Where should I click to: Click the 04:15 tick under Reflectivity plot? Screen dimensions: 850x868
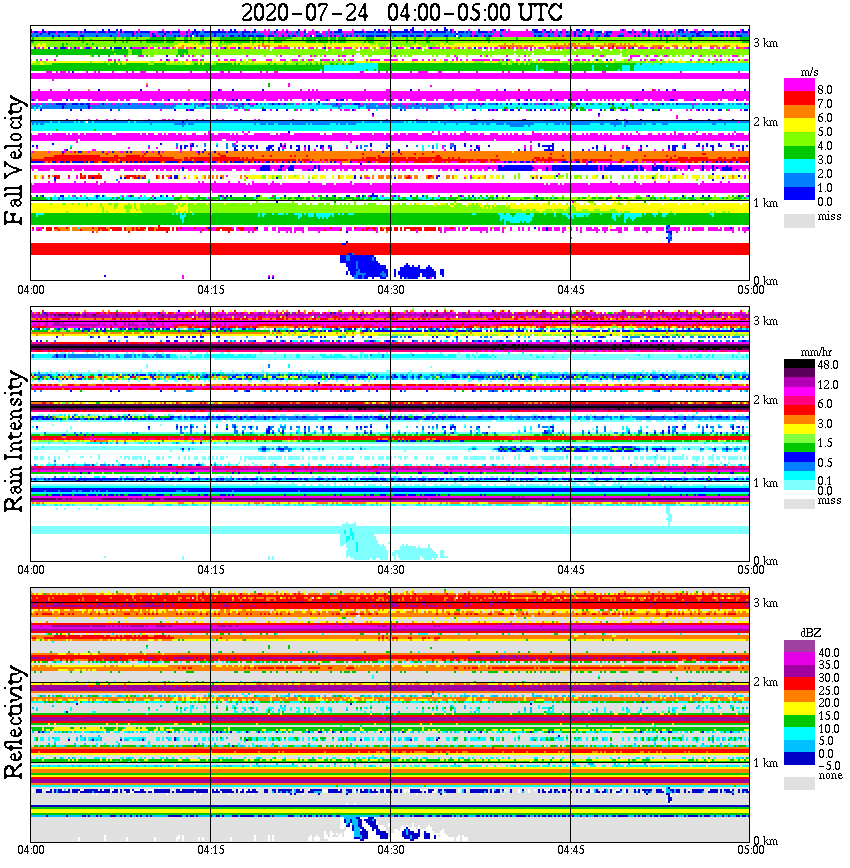[211, 850]
